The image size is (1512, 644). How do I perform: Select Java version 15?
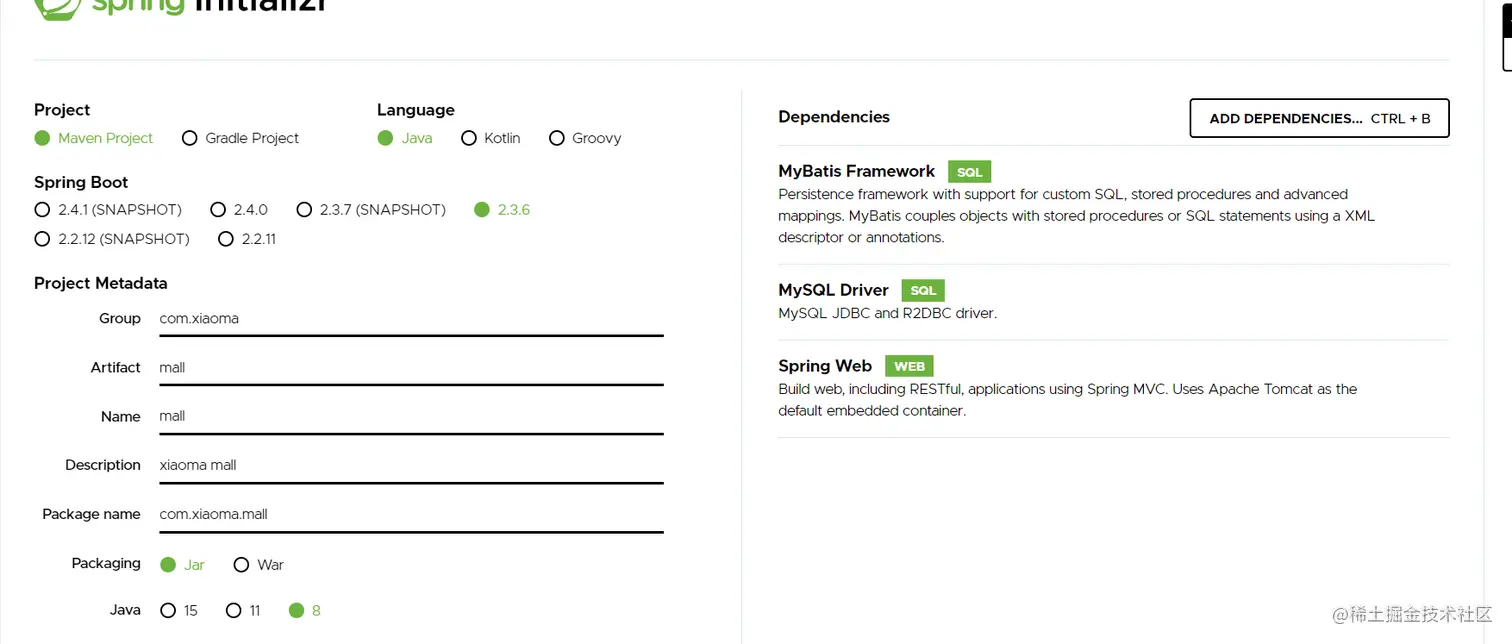point(168,610)
